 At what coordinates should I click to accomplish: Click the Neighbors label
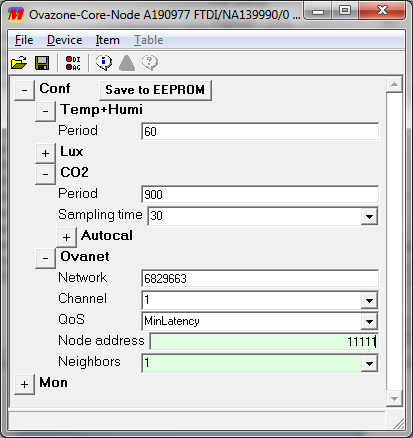(89, 362)
